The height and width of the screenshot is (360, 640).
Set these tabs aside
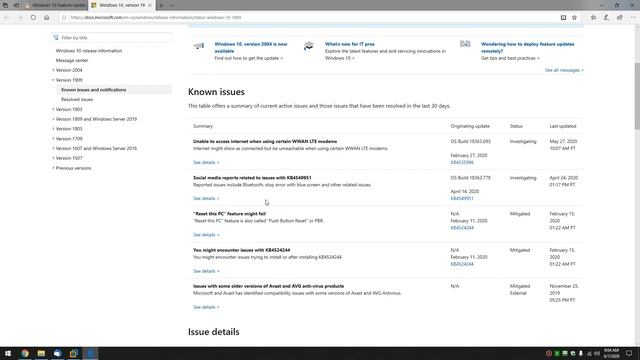coord(16,5)
